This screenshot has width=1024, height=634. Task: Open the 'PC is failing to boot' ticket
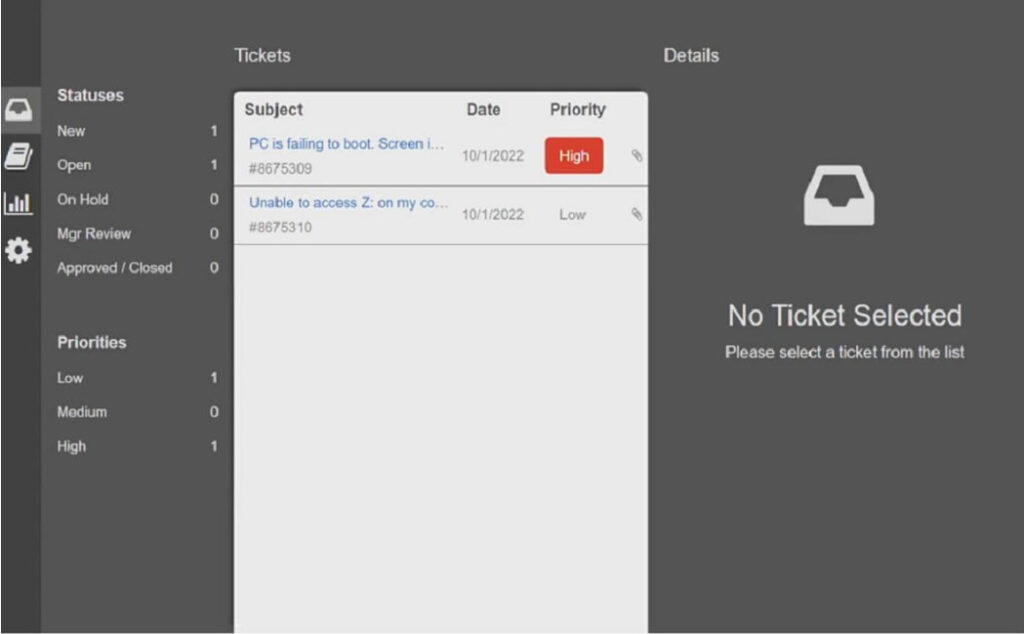[346, 144]
